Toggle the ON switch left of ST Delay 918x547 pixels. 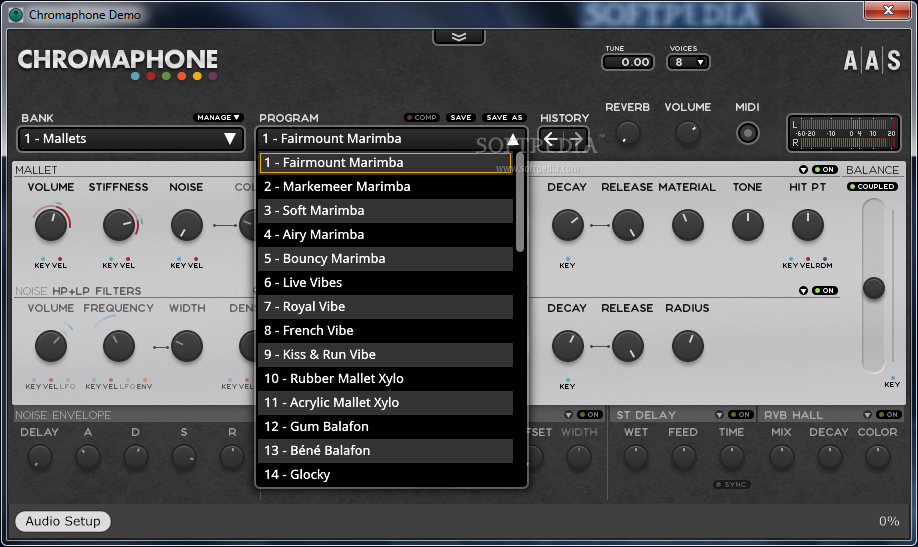tap(590, 415)
